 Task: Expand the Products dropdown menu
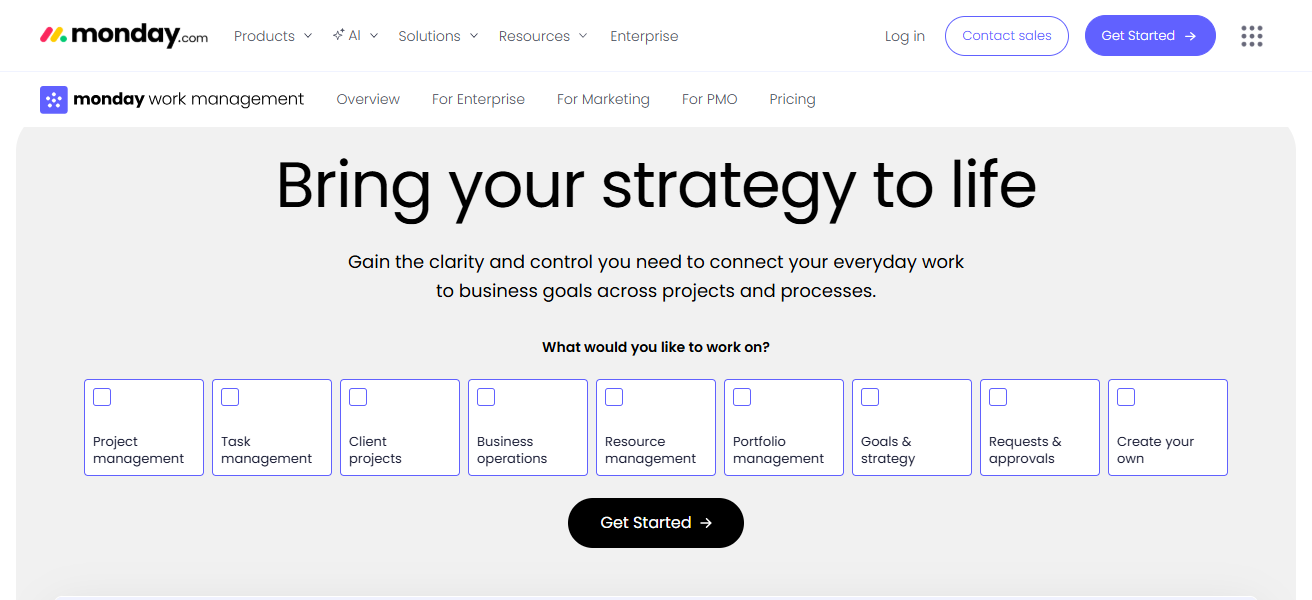click(272, 36)
